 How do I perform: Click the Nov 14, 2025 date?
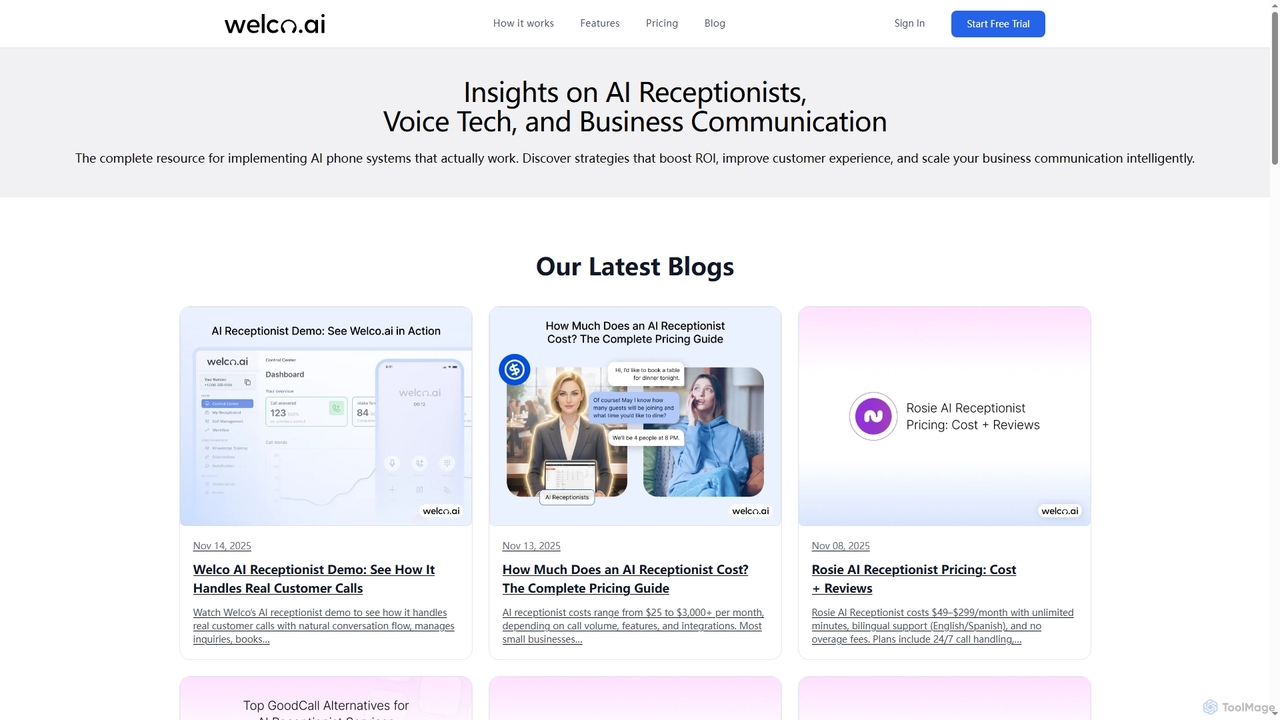point(222,546)
